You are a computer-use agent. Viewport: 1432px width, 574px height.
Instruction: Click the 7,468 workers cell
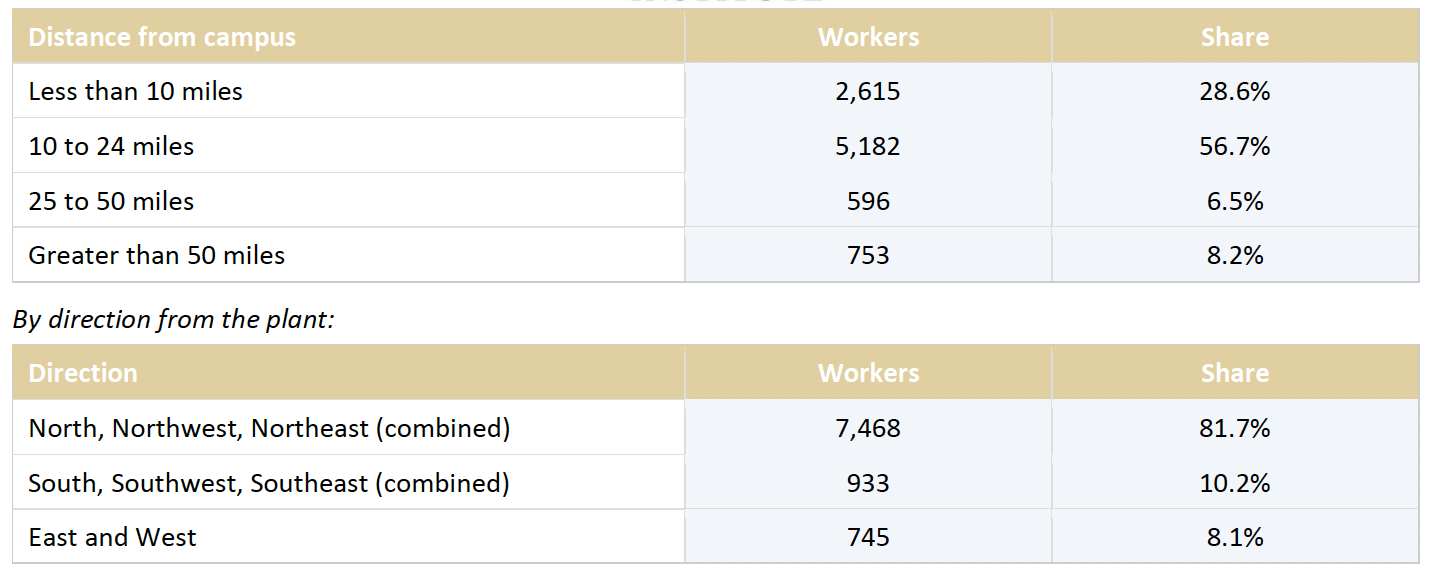pyautogui.click(x=868, y=428)
